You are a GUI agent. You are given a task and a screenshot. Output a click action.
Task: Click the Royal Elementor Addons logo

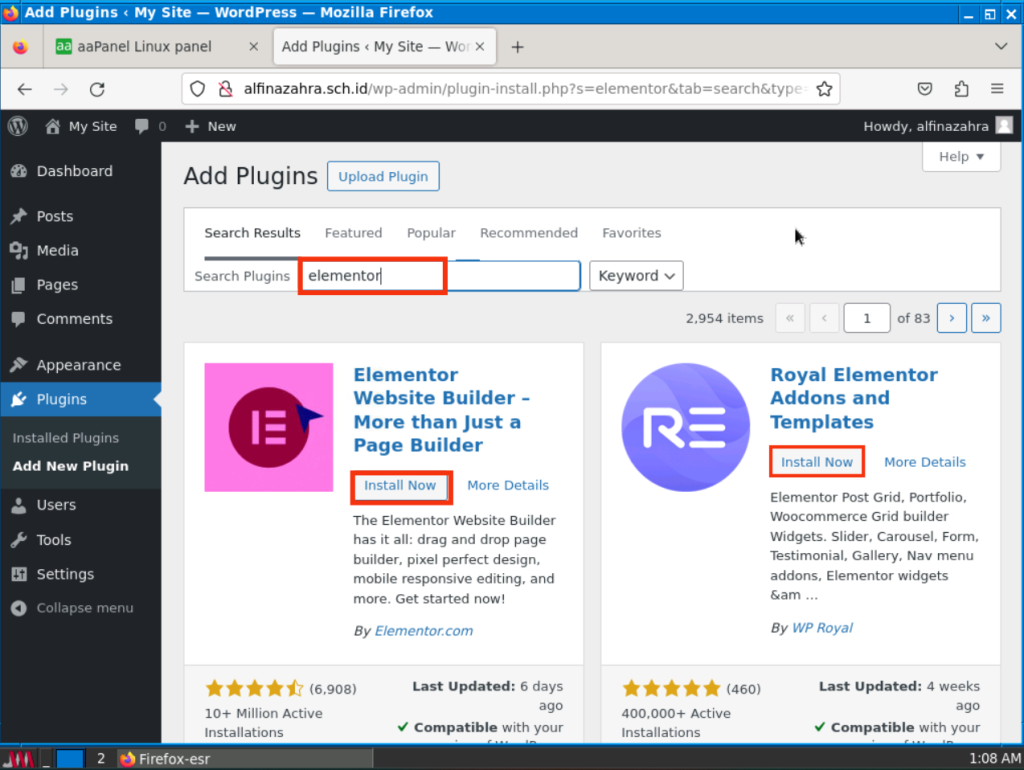(x=685, y=427)
